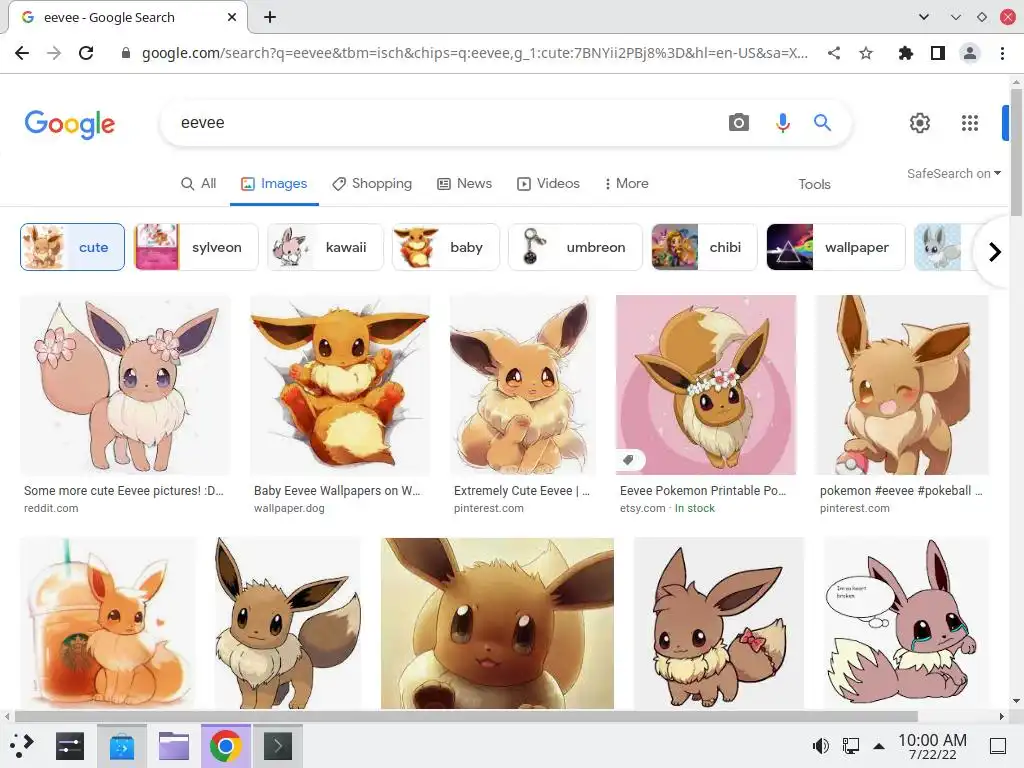Go back to the previous page

[x=22, y=53]
